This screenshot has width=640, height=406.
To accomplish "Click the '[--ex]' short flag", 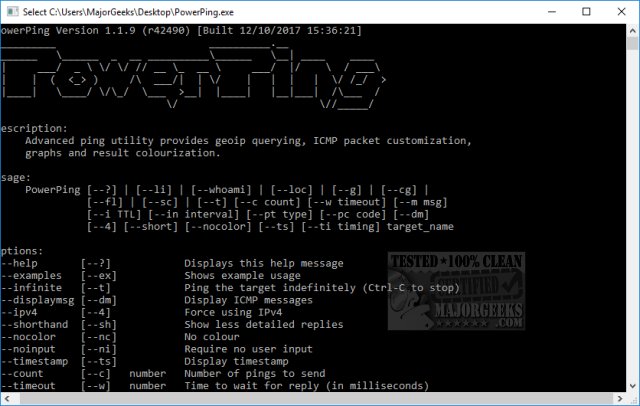I will (x=99, y=275).
